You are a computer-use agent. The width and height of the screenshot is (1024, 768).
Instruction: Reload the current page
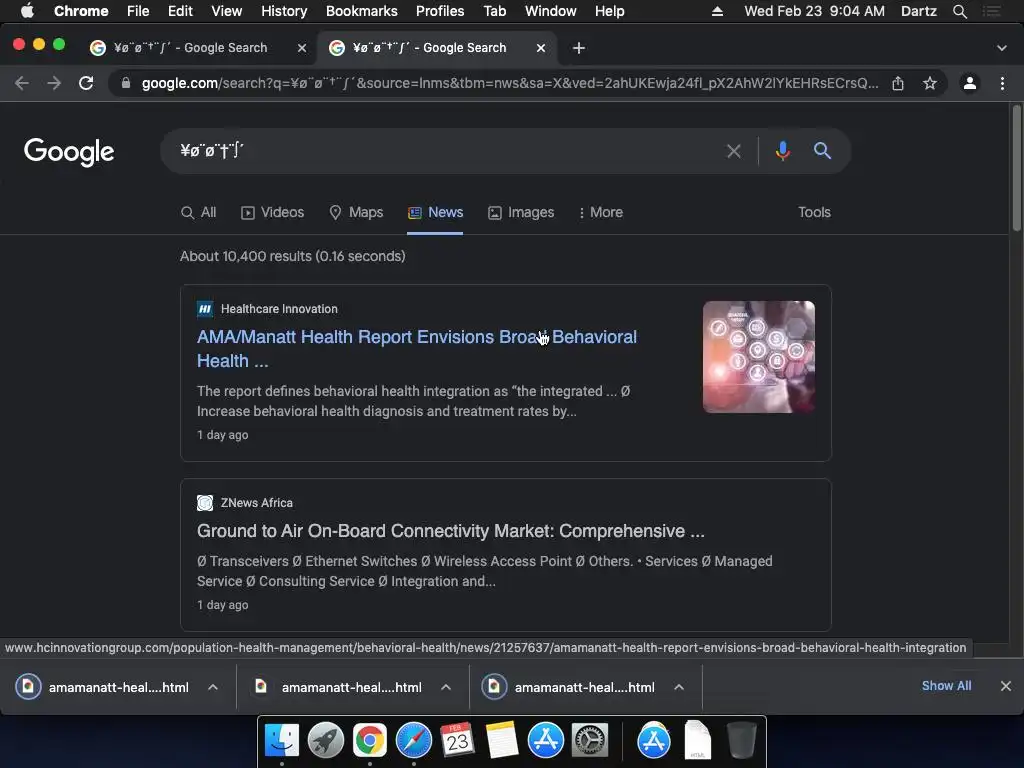86,83
